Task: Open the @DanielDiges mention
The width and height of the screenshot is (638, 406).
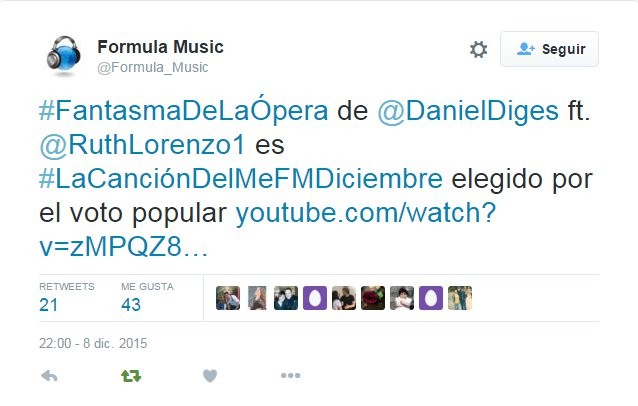Action: pyautogui.click(x=468, y=111)
